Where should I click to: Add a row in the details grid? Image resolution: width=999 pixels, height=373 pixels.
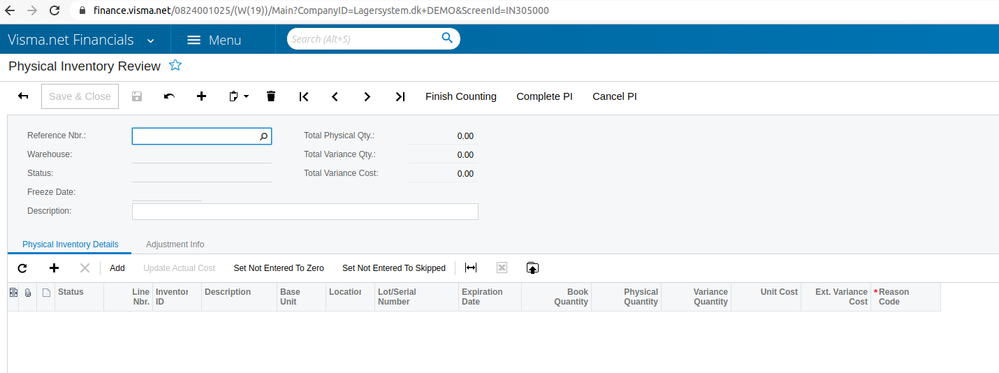coord(54,268)
